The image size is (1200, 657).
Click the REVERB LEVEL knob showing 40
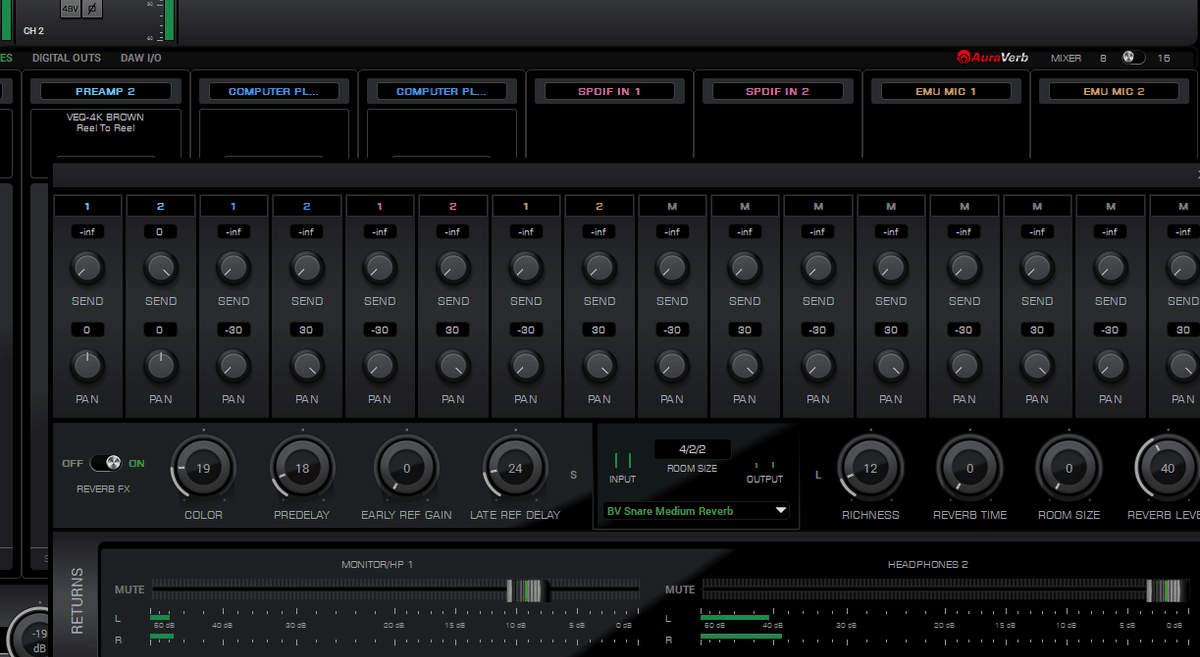tap(1167, 468)
